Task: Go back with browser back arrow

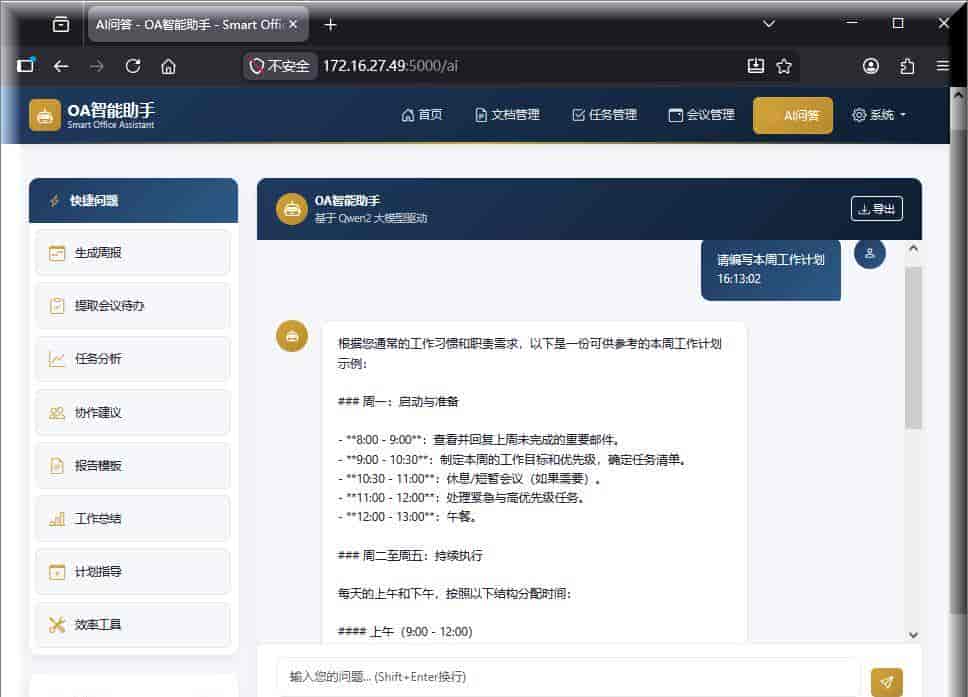Action: [x=60, y=66]
